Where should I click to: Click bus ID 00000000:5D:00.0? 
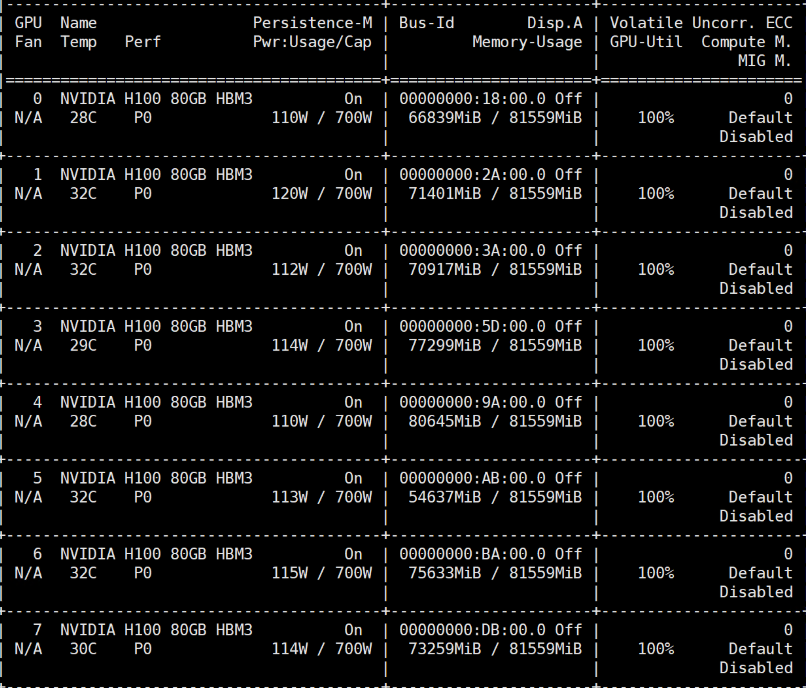[472, 327]
